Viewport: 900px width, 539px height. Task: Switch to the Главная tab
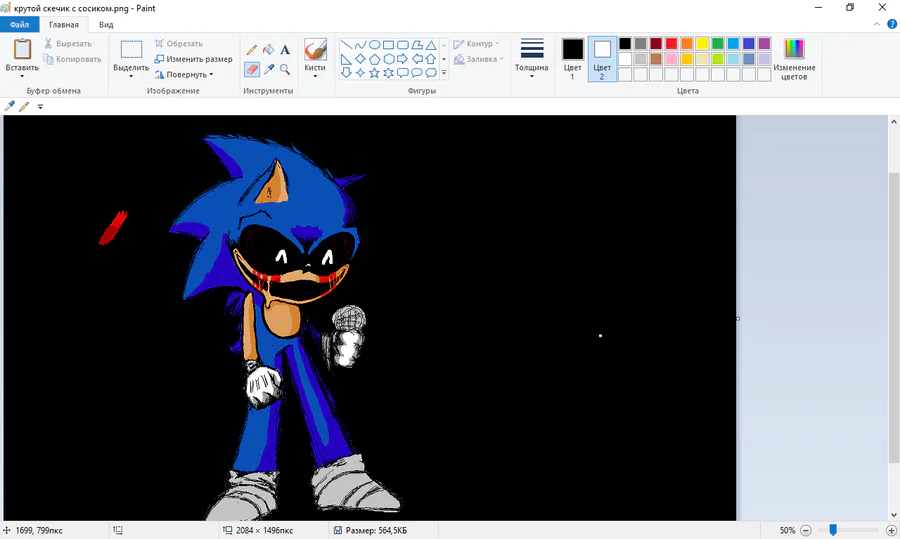tap(64, 25)
